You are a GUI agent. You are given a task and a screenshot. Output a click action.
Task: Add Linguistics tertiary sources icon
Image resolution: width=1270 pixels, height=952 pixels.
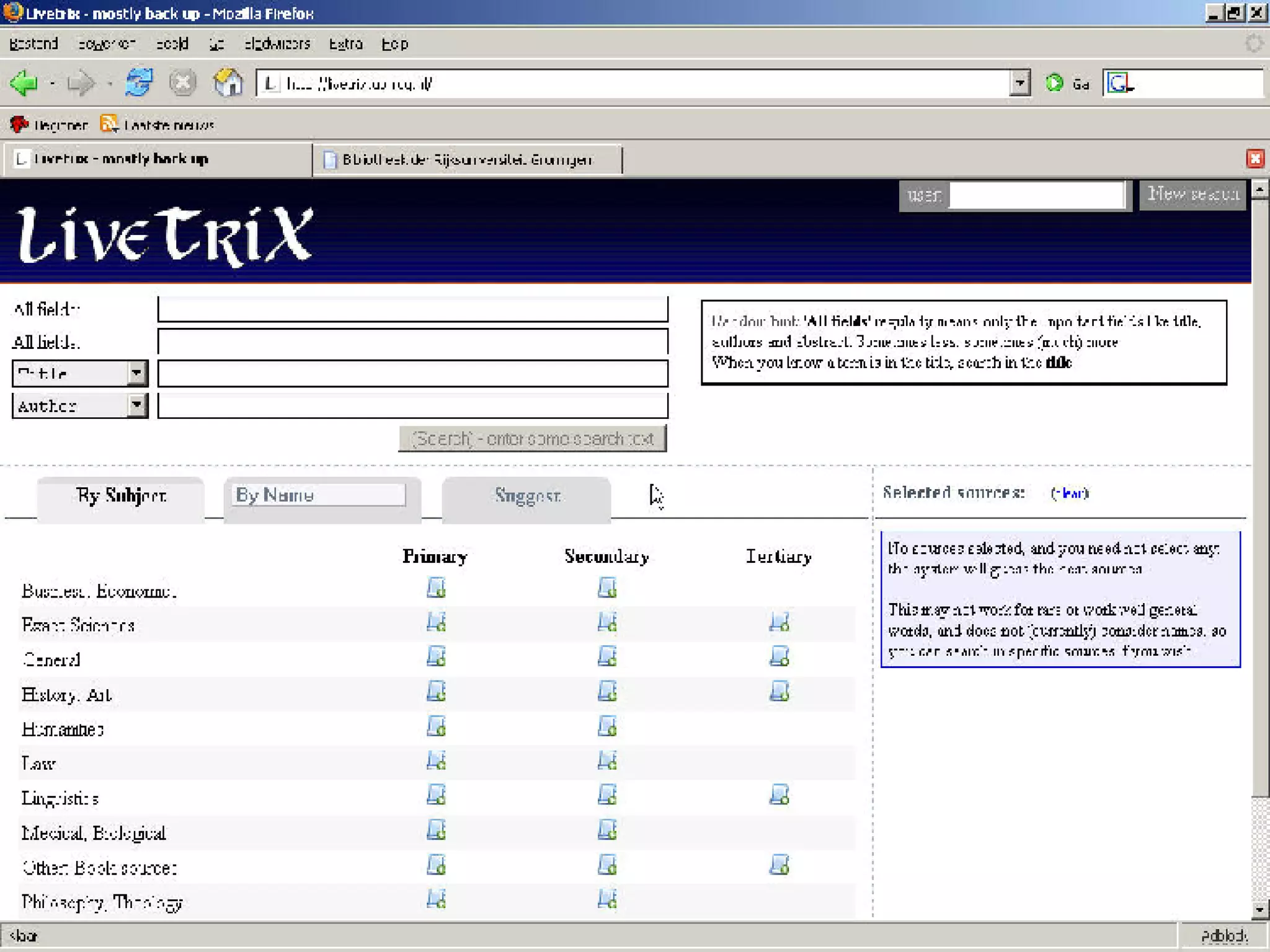779,795
